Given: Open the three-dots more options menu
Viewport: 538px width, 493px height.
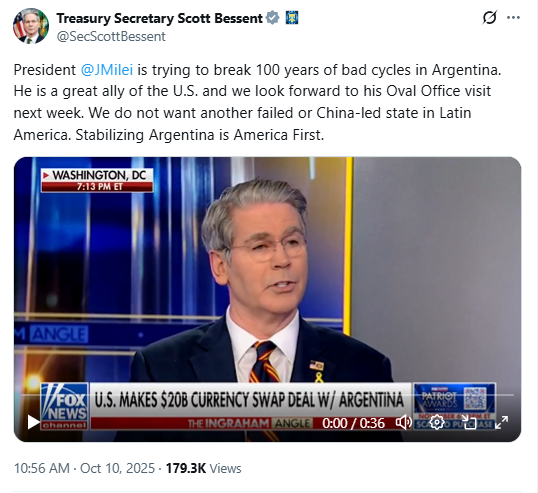Looking at the screenshot, I should pos(513,17).
